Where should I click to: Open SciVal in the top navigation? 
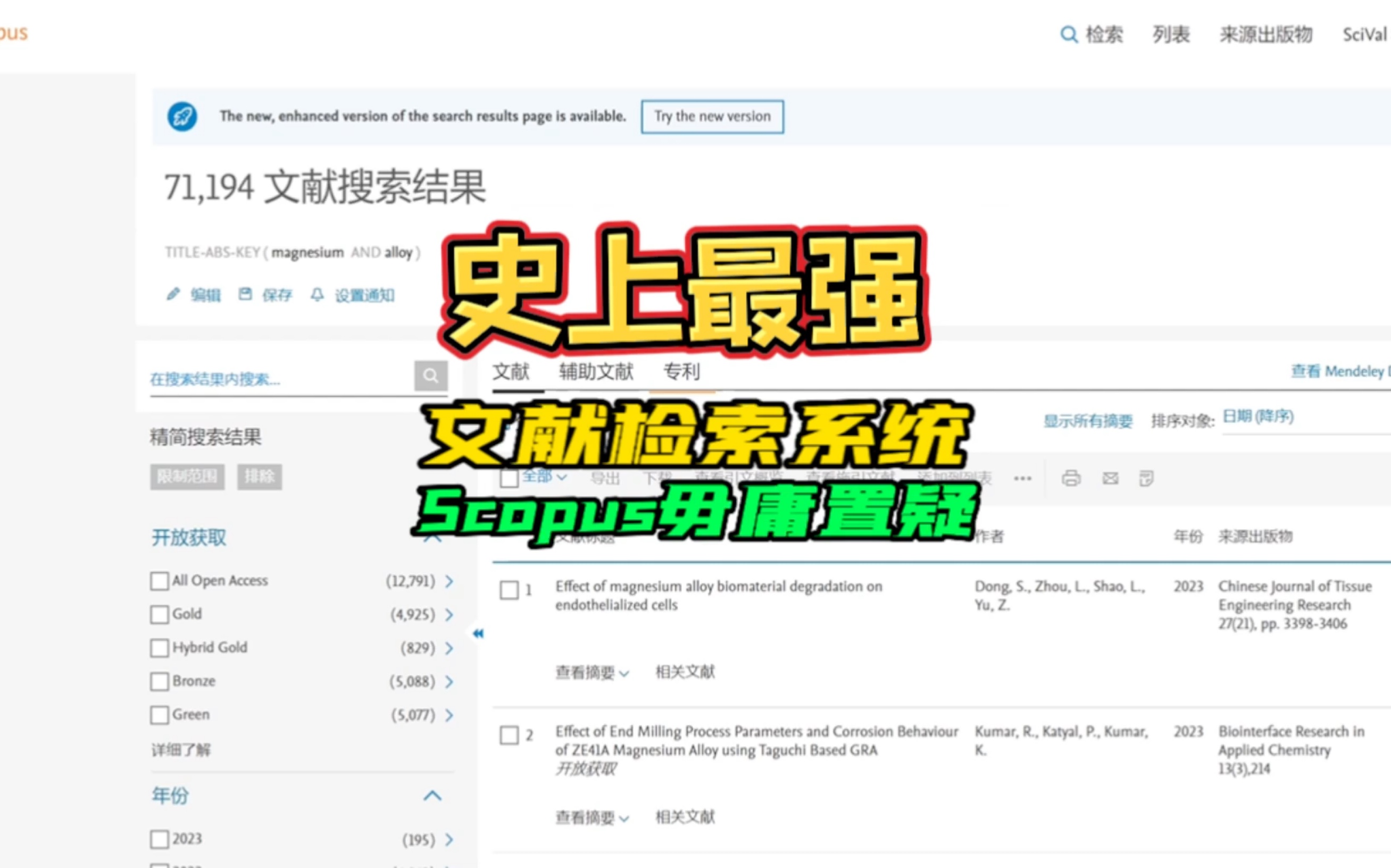(x=1364, y=35)
